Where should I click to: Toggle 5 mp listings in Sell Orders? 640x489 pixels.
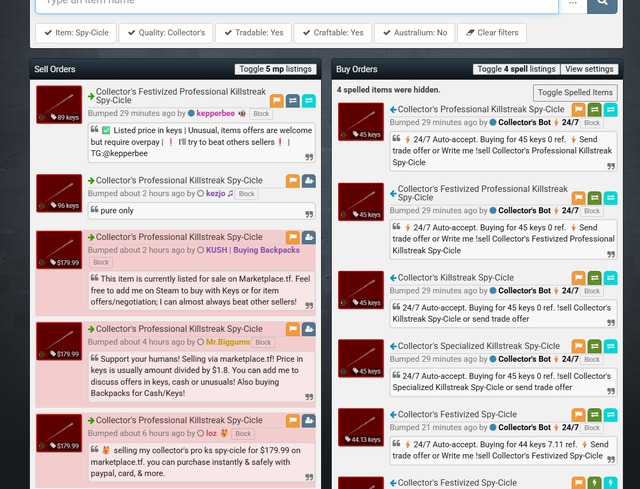tap(276, 69)
